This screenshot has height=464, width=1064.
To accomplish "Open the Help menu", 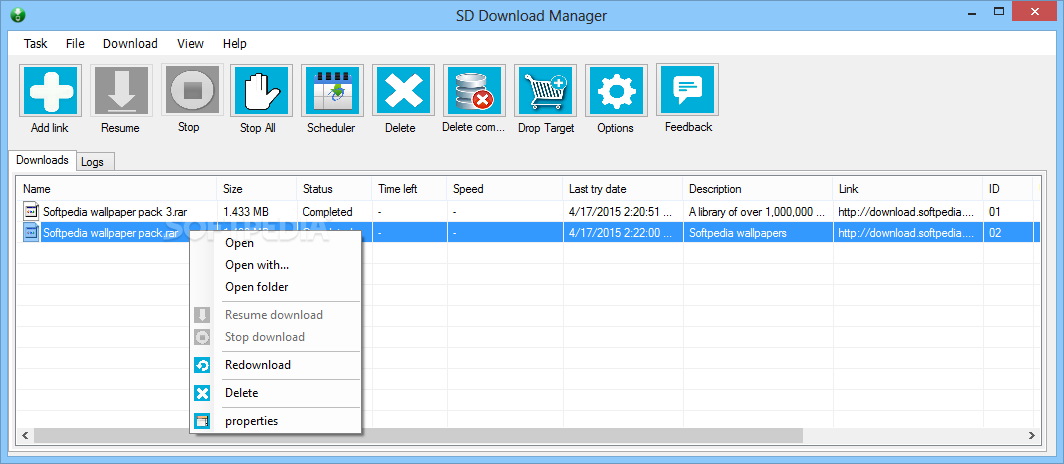I will [235, 43].
